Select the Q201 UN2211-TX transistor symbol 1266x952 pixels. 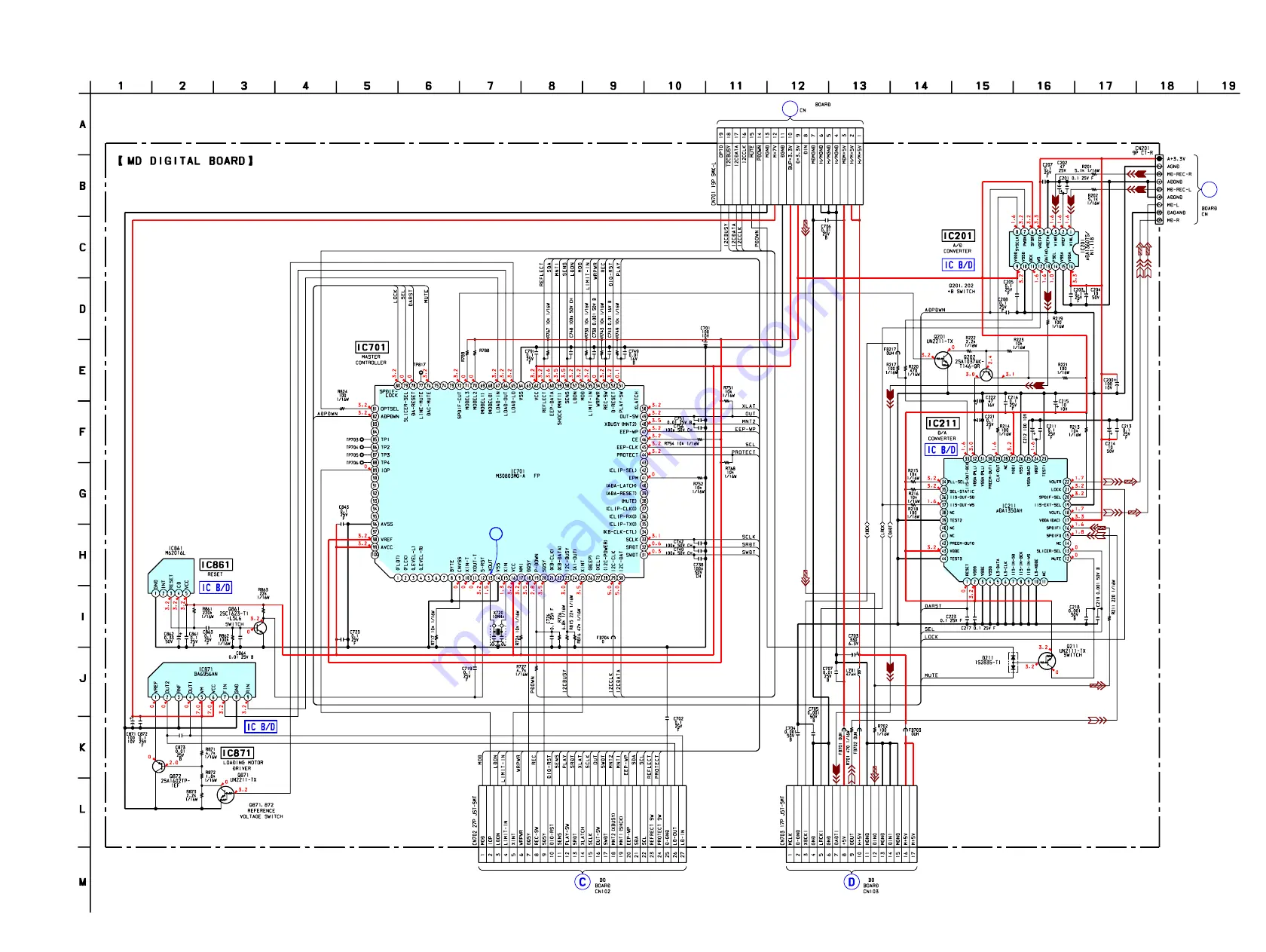click(942, 360)
